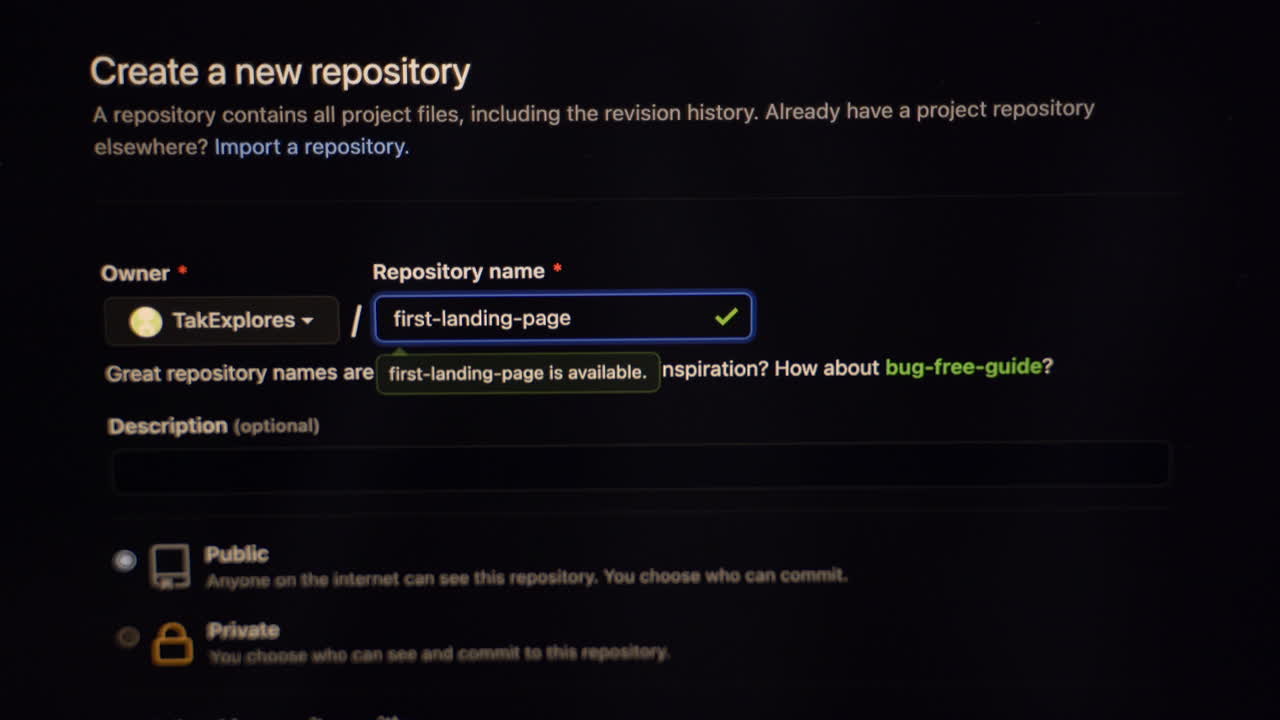
Task: Click the Repository name field label
Action: point(457,270)
